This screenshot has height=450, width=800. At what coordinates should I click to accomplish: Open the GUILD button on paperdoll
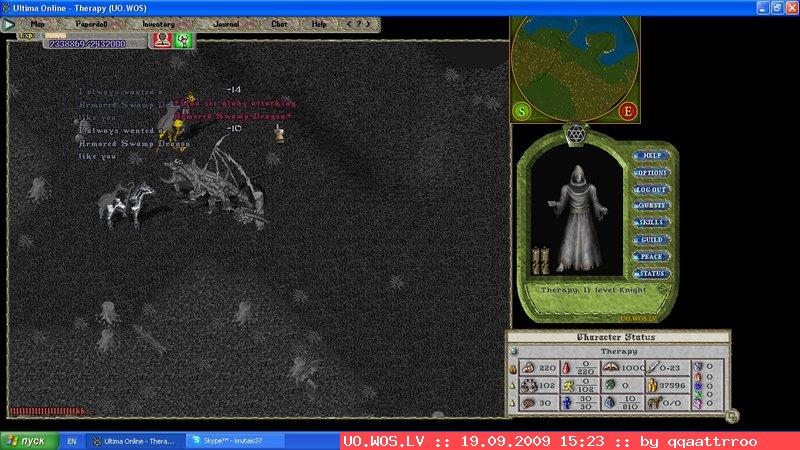pos(652,239)
